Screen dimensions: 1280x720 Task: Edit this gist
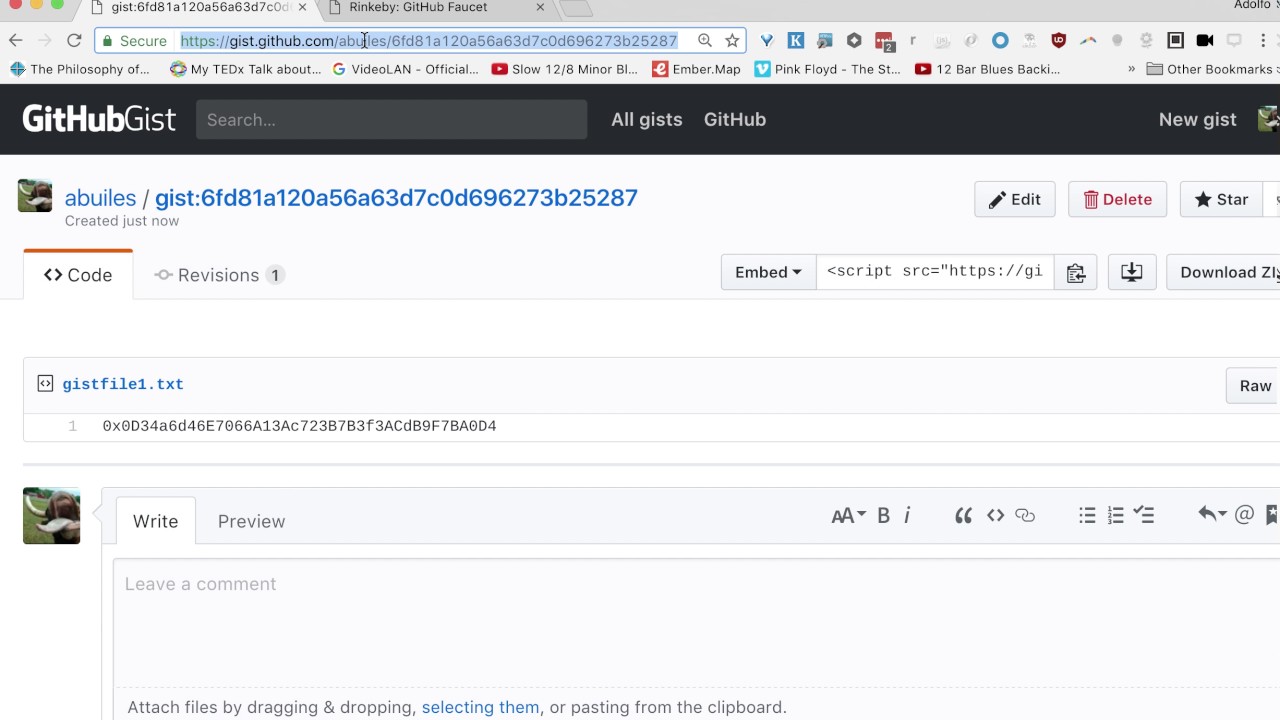click(1015, 199)
